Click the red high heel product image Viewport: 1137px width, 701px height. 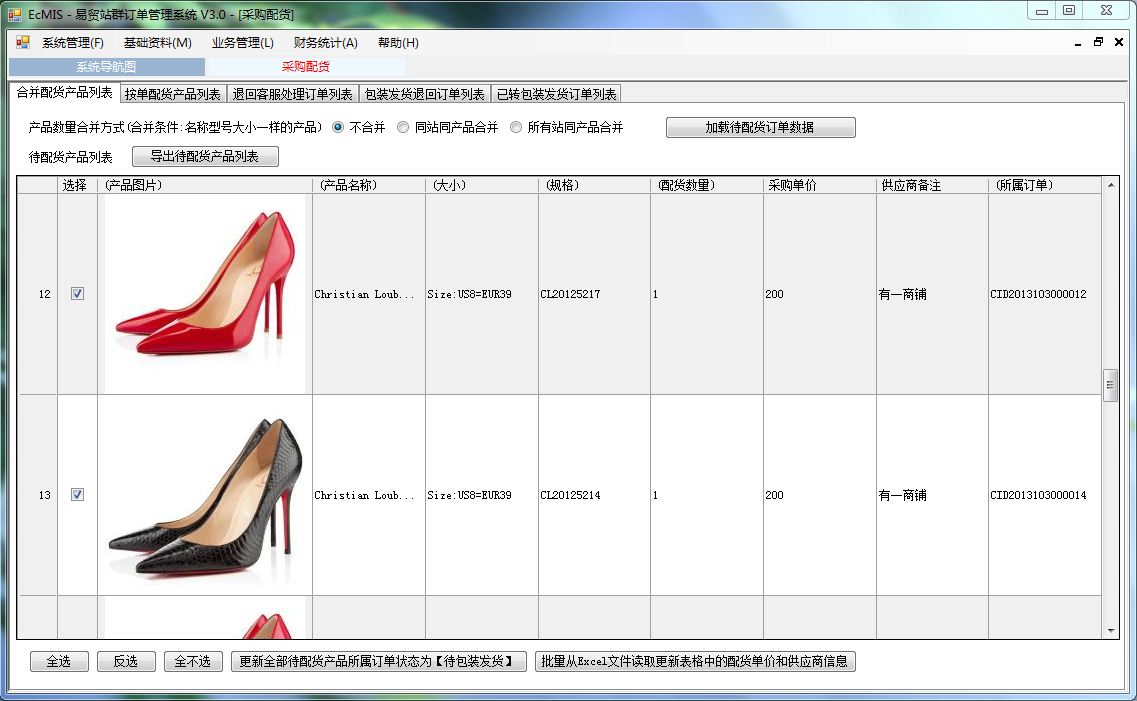[205, 294]
